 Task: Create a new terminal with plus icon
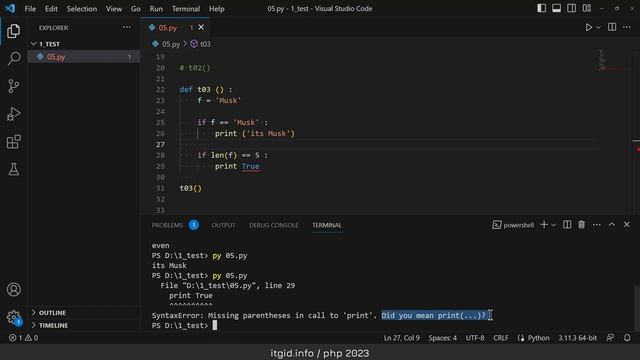pos(544,225)
